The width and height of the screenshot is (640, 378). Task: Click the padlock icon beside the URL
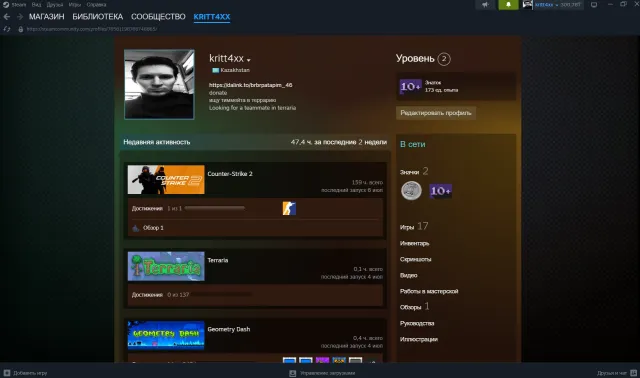(21, 29)
